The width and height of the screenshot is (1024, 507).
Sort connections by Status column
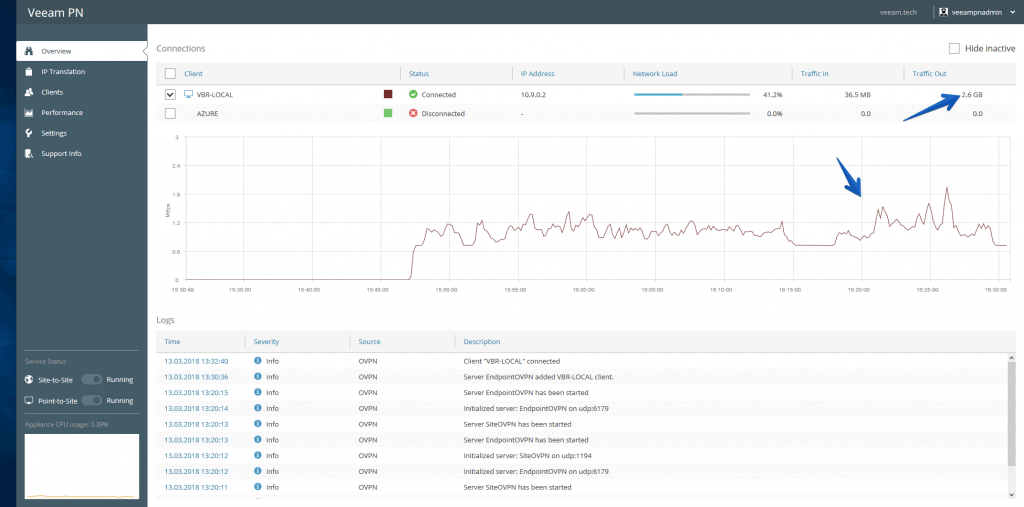(x=419, y=74)
